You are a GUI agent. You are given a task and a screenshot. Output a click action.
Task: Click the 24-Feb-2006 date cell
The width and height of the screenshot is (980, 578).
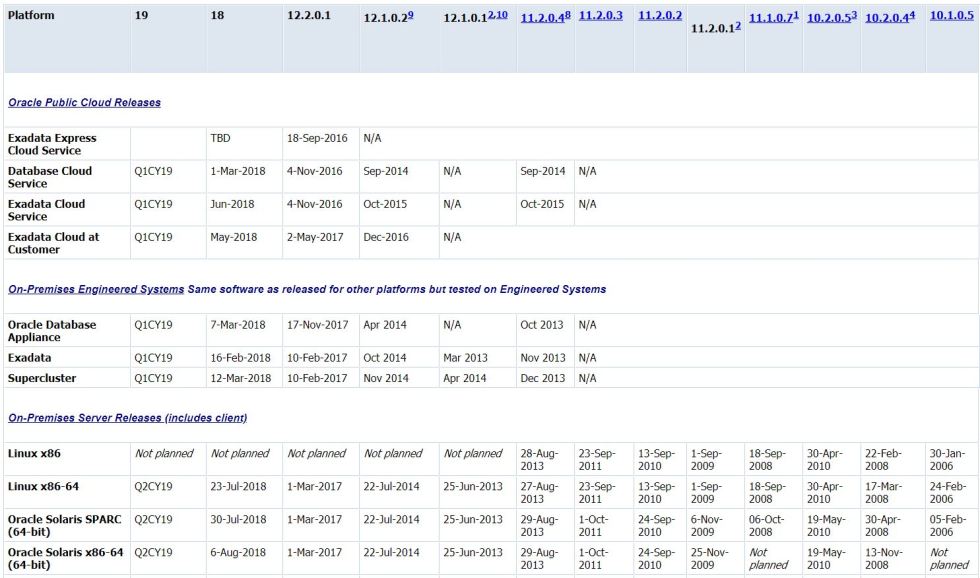pos(948,493)
